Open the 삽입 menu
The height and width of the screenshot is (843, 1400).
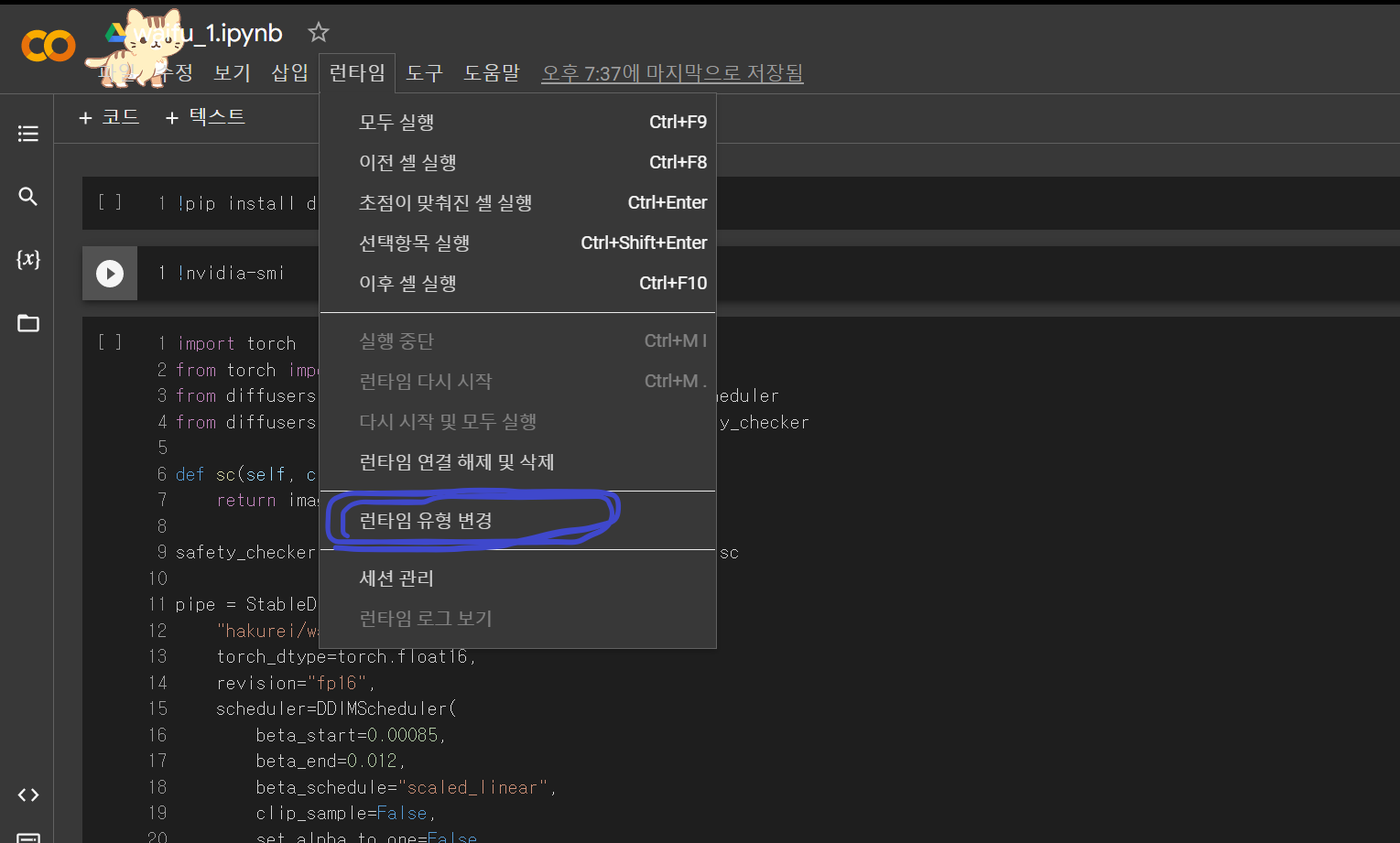[x=289, y=73]
